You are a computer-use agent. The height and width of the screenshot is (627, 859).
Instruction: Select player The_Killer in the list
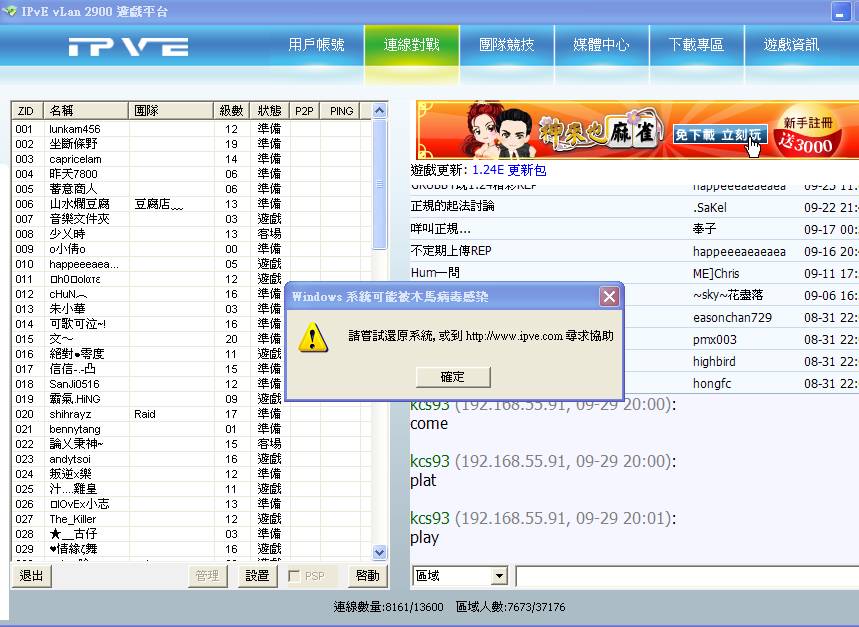[72, 519]
